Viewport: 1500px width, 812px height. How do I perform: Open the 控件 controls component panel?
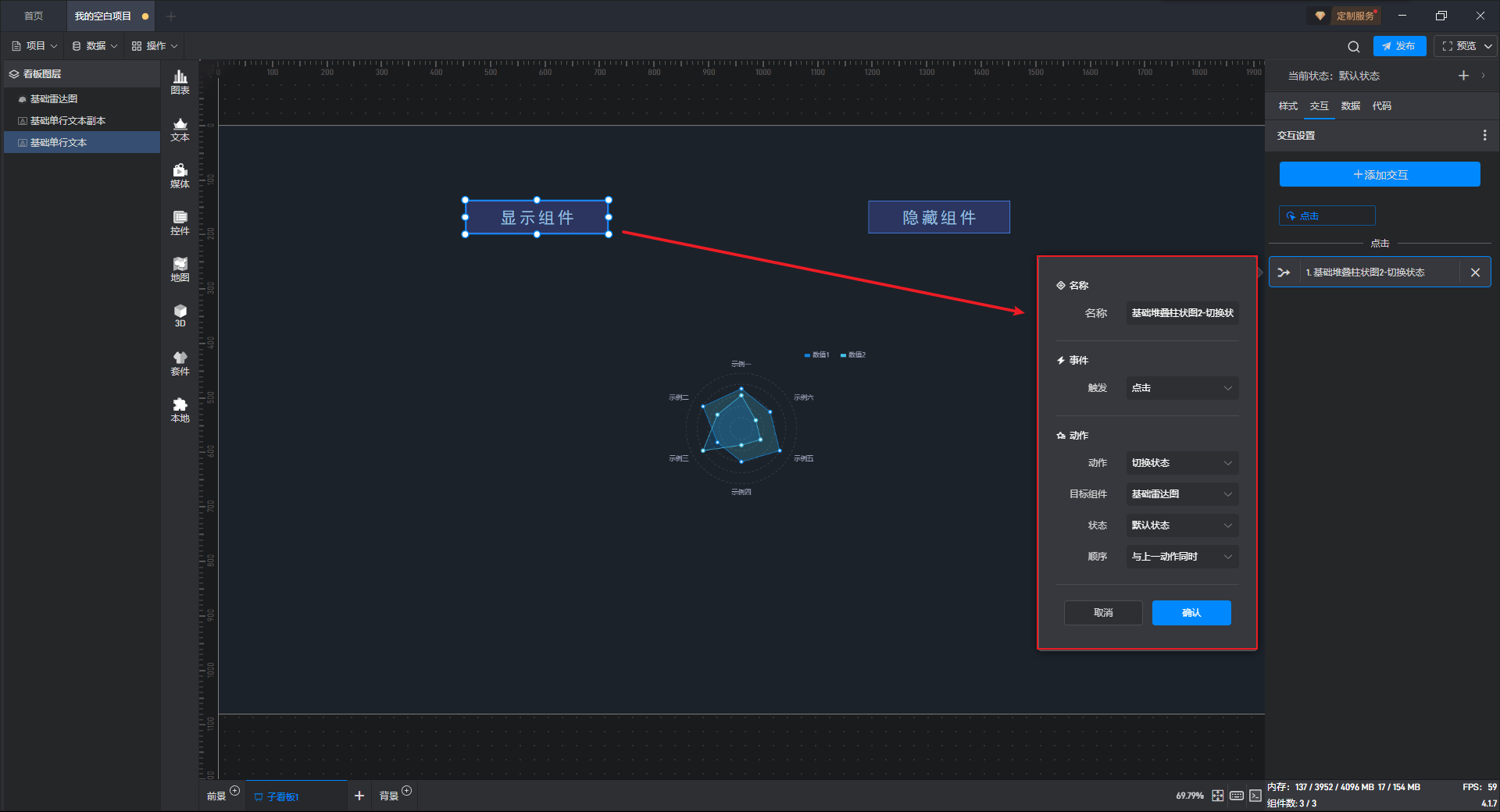click(x=180, y=223)
